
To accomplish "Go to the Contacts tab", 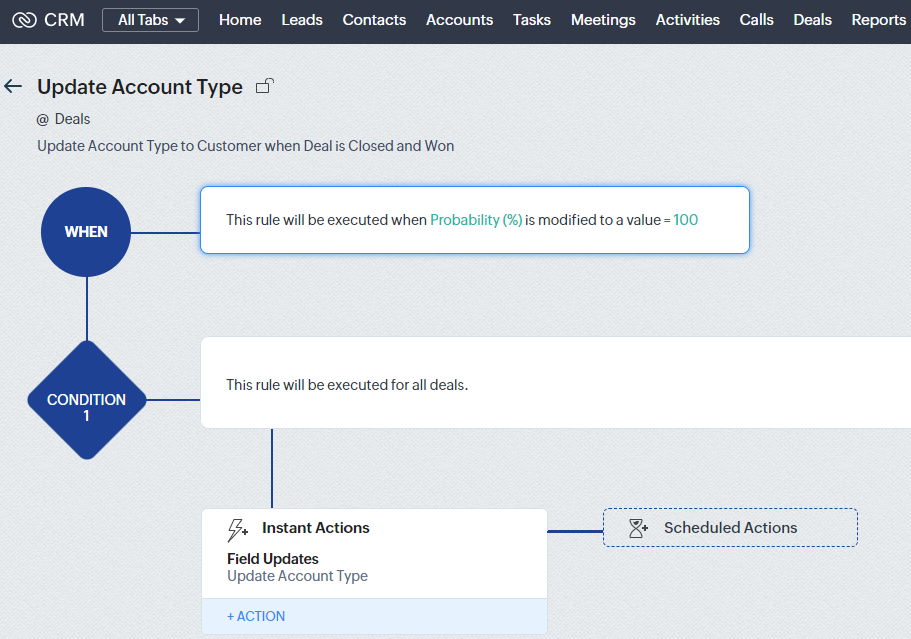I will point(374,20).
